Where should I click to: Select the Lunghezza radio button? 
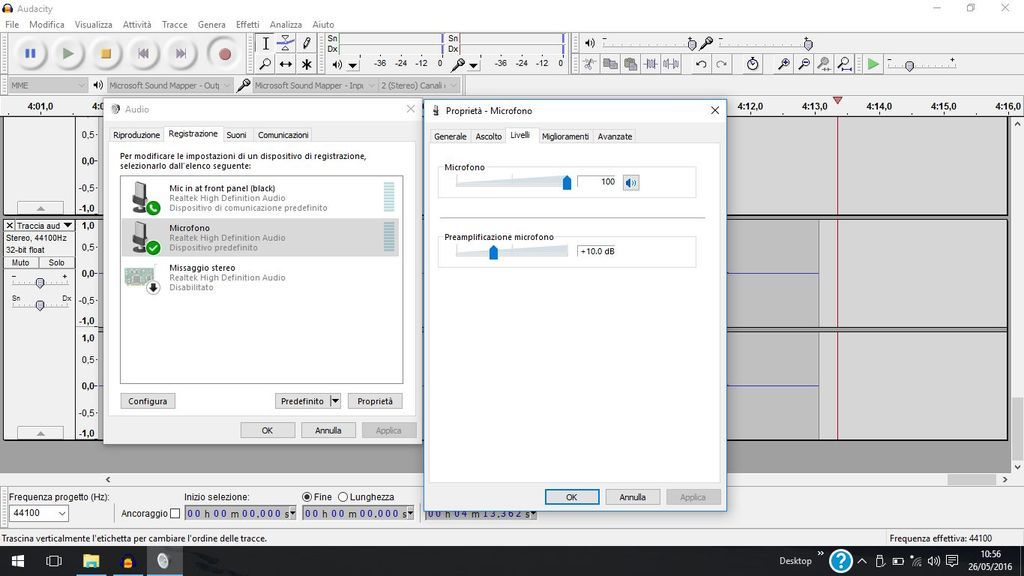[x=343, y=497]
